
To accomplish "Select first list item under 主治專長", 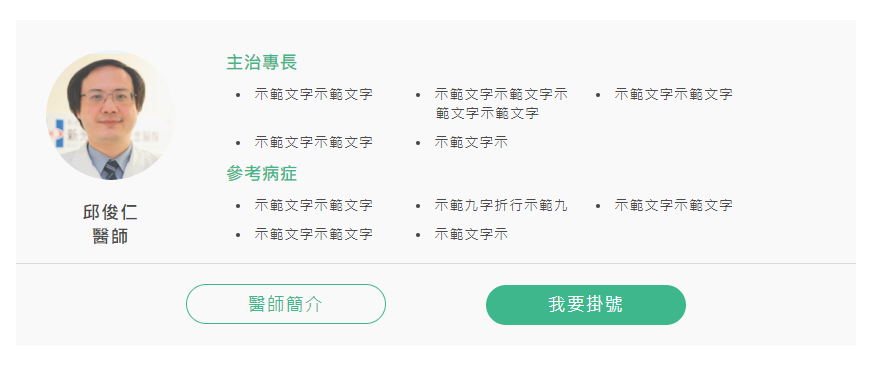I will pyautogui.click(x=314, y=94).
